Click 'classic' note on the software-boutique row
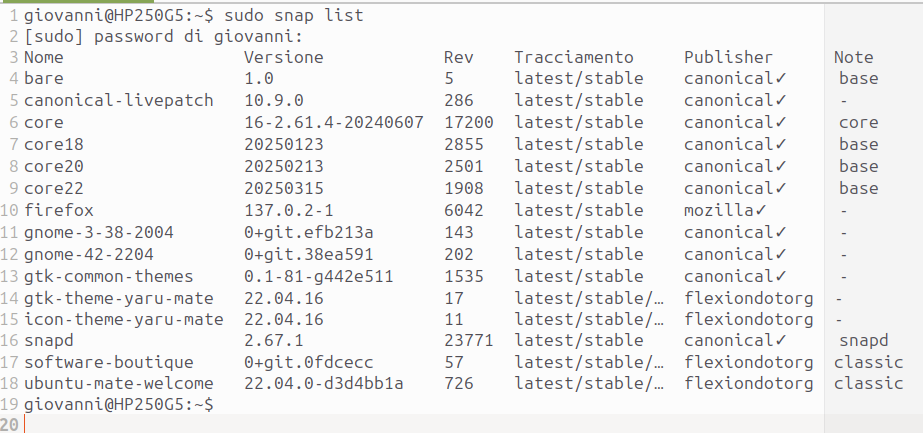 click(868, 362)
